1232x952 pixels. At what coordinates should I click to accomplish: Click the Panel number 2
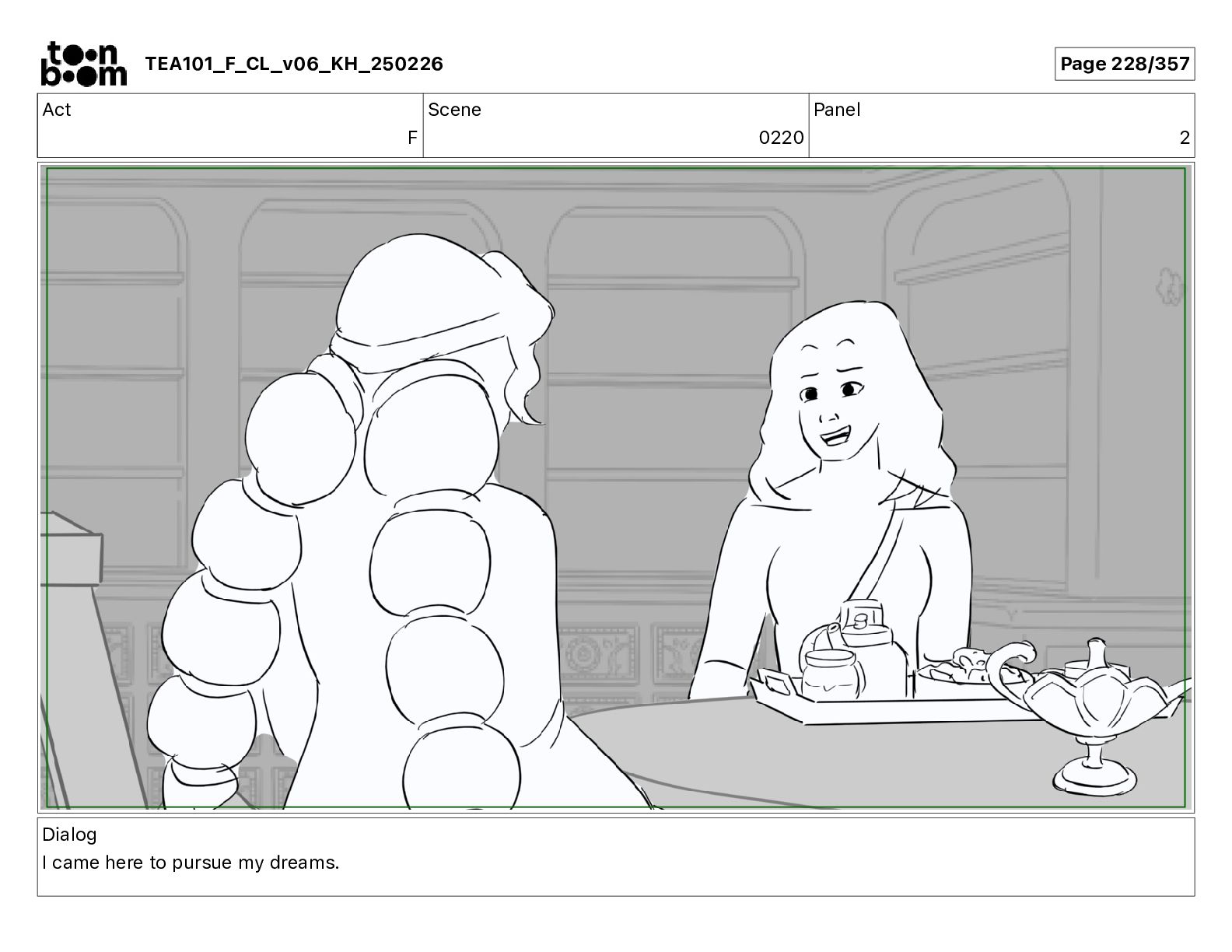click(x=1185, y=138)
